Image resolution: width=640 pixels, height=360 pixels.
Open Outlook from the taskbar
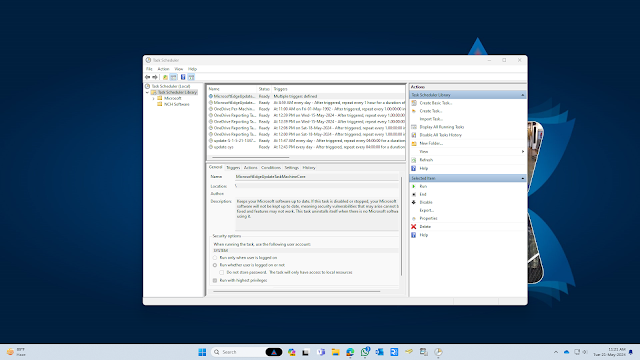(379, 352)
